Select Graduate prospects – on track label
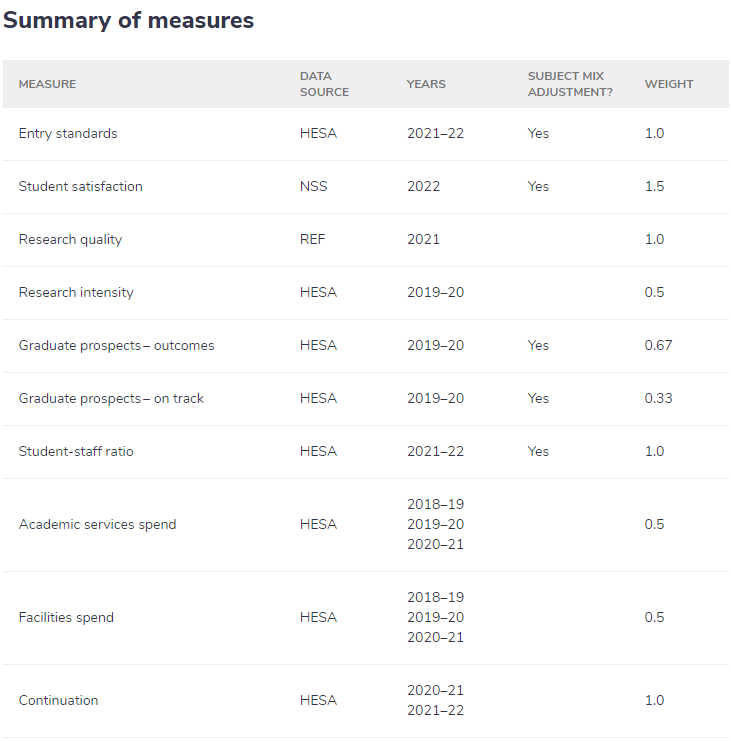731x741 pixels. (x=111, y=399)
